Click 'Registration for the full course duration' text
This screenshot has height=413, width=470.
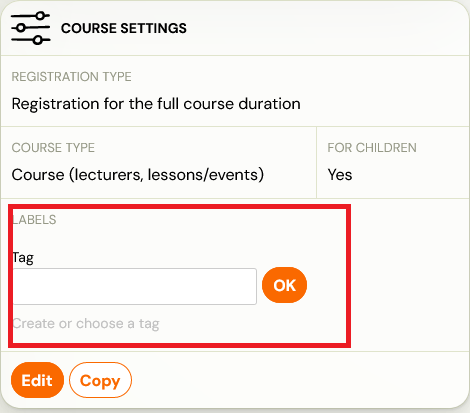click(x=156, y=104)
